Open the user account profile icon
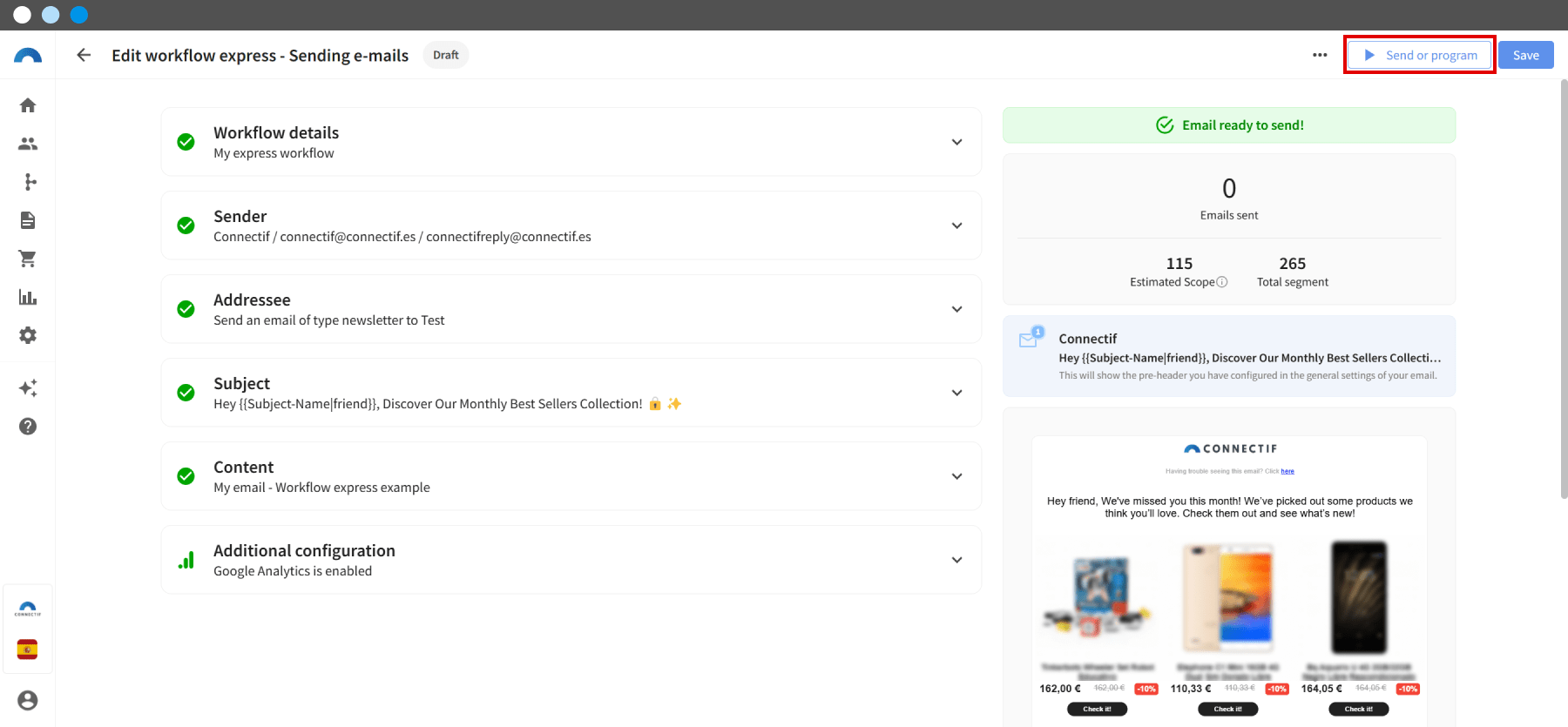Screen dimensions: 1568x727 point(28,700)
